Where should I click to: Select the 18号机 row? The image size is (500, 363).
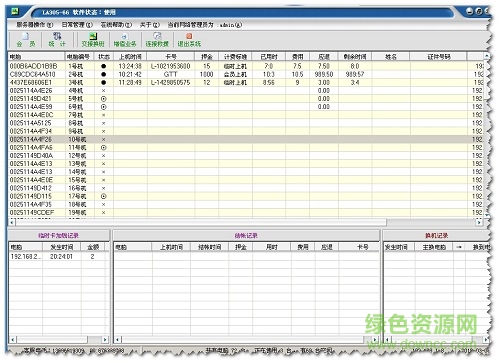tap(246, 204)
